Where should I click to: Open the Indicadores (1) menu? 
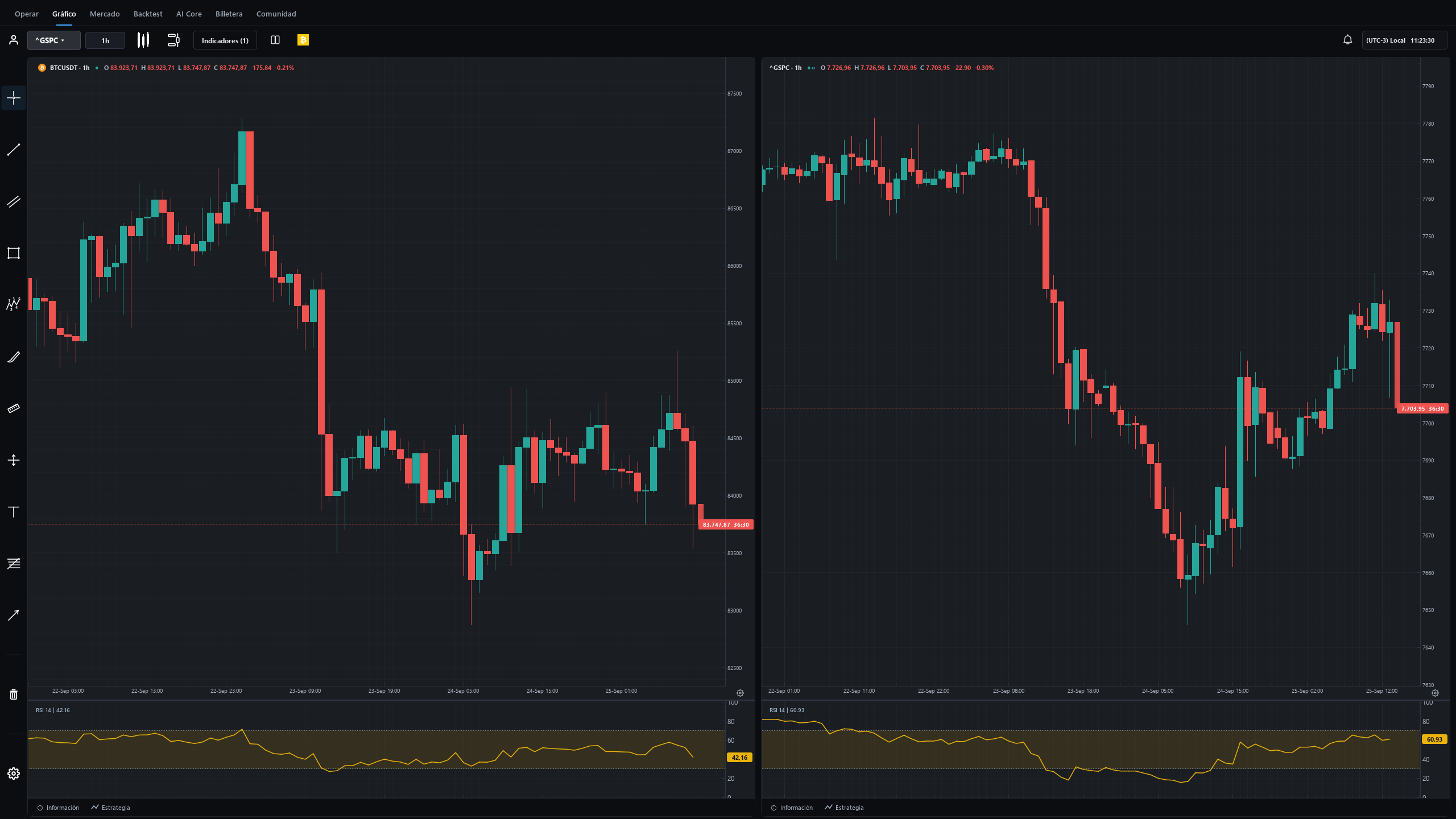[x=225, y=40]
